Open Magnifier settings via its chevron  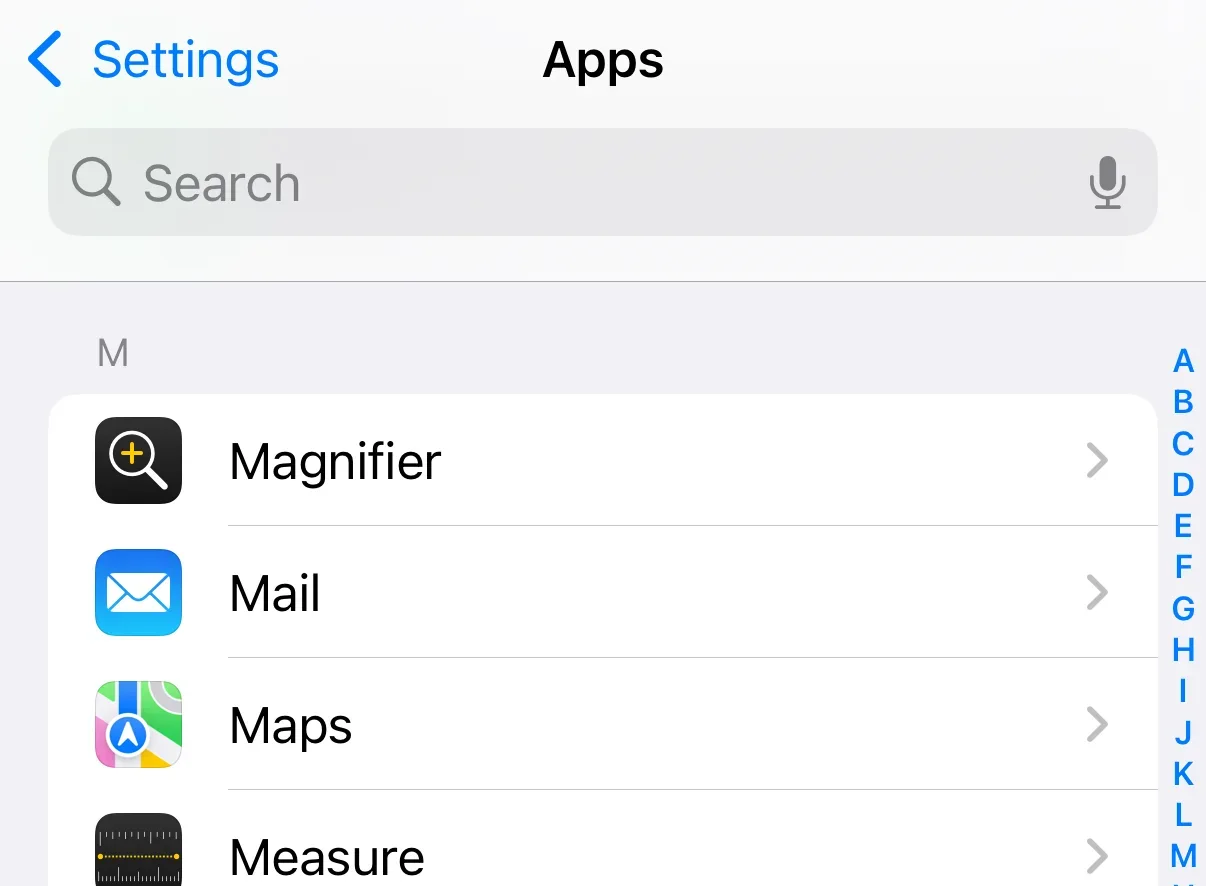[x=1097, y=461]
